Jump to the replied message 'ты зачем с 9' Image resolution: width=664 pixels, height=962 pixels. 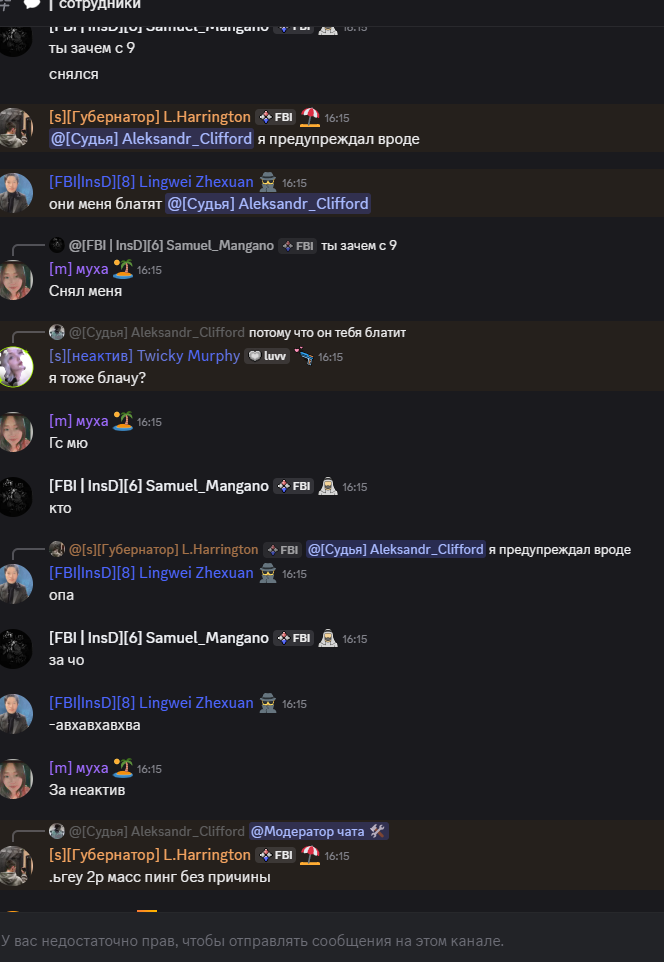click(359, 245)
